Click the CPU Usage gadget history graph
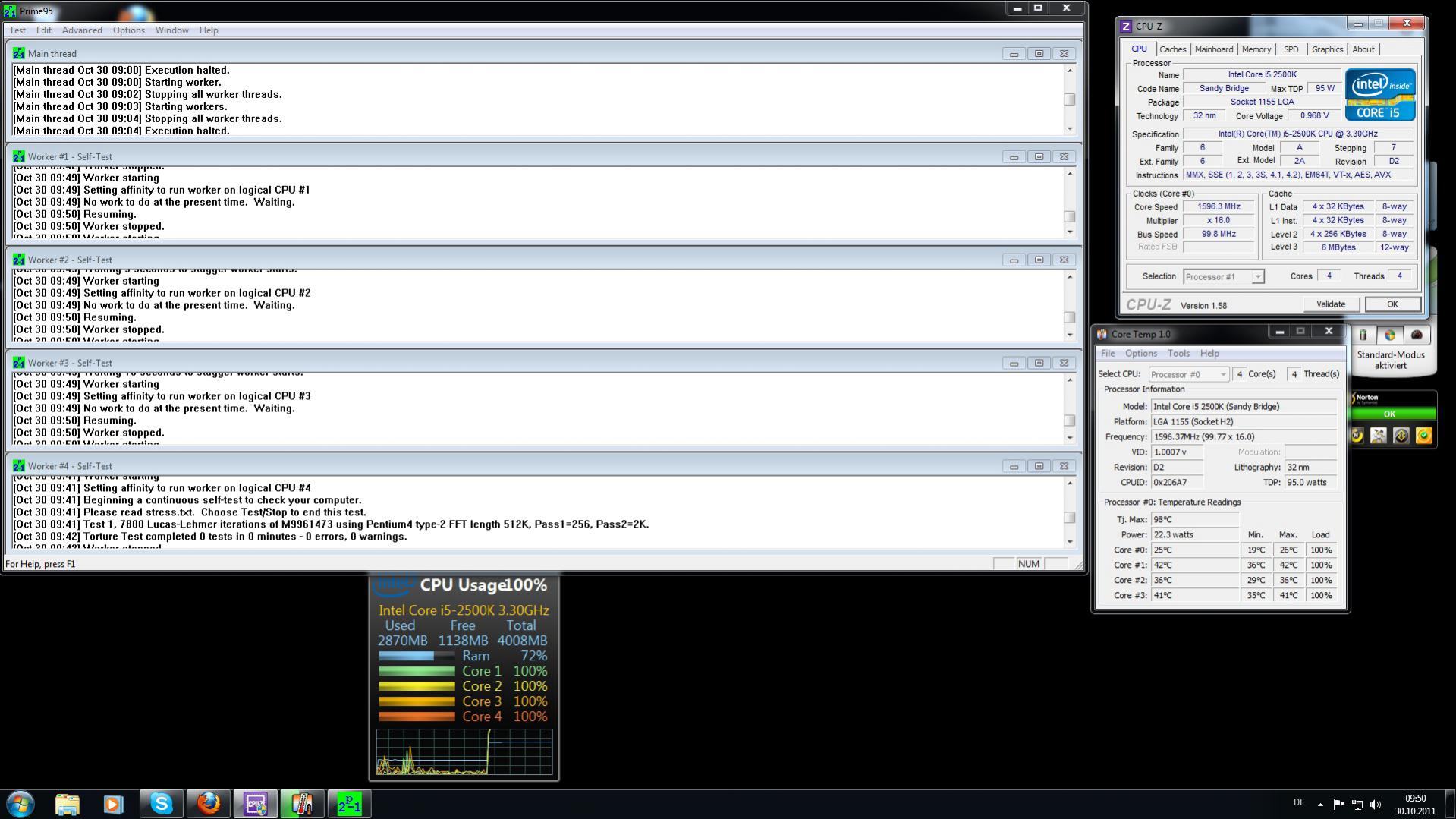Screen dimensions: 1456x819 [x=464, y=752]
